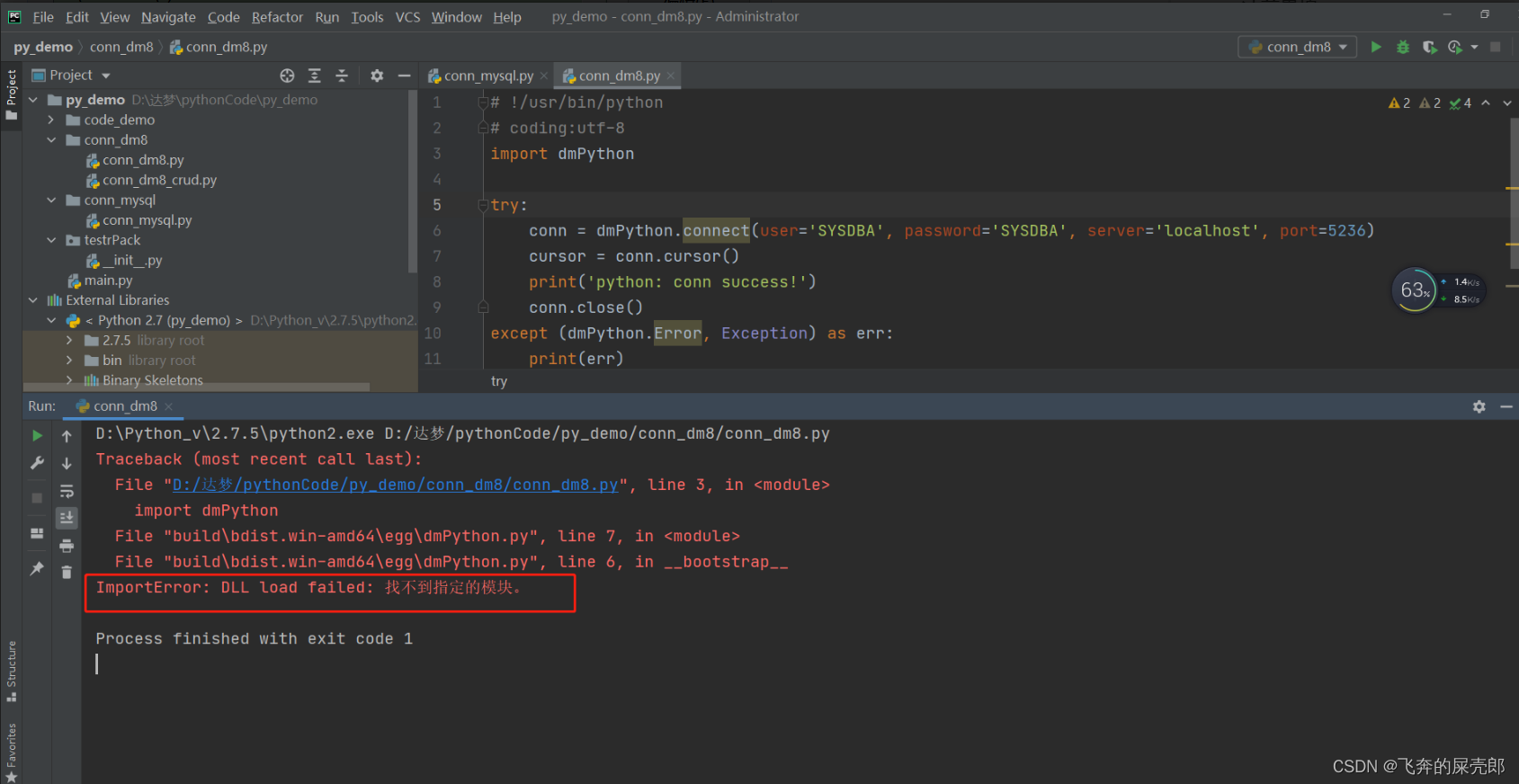The width and height of the screenshot is (1519, 784).
Task: Go down the stack trace
Action: tap(67, 463)
